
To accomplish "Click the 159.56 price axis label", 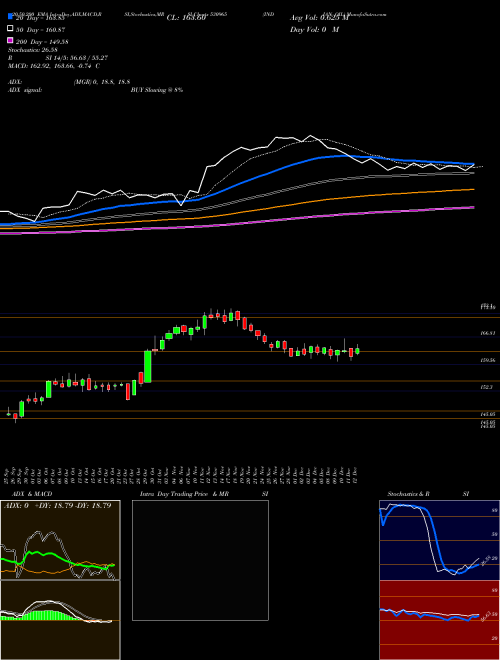I will click(x=488, y=360).
